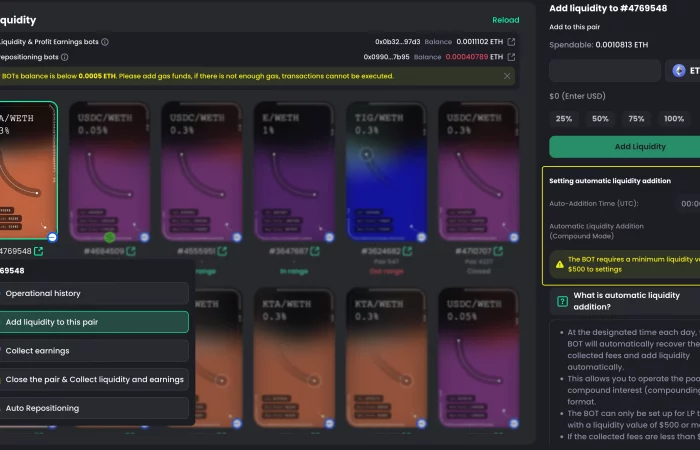The height and width of the screenshot is (450, 700).
Task: Open external link next to 0.00040789 ETH balance
Action: (511, 57)
